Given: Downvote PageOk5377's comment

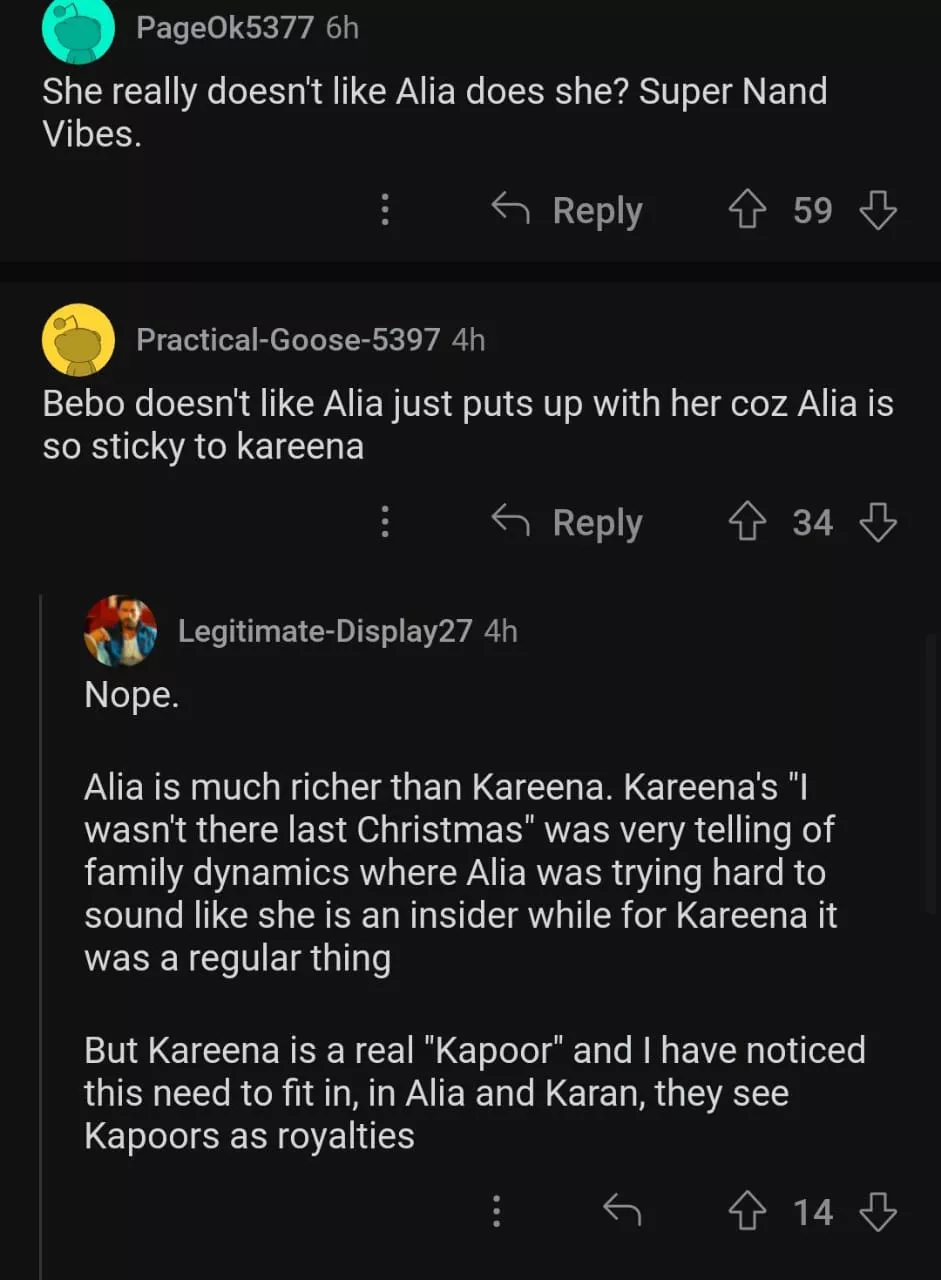Looking at the screenshot, I should pos(878,211).
